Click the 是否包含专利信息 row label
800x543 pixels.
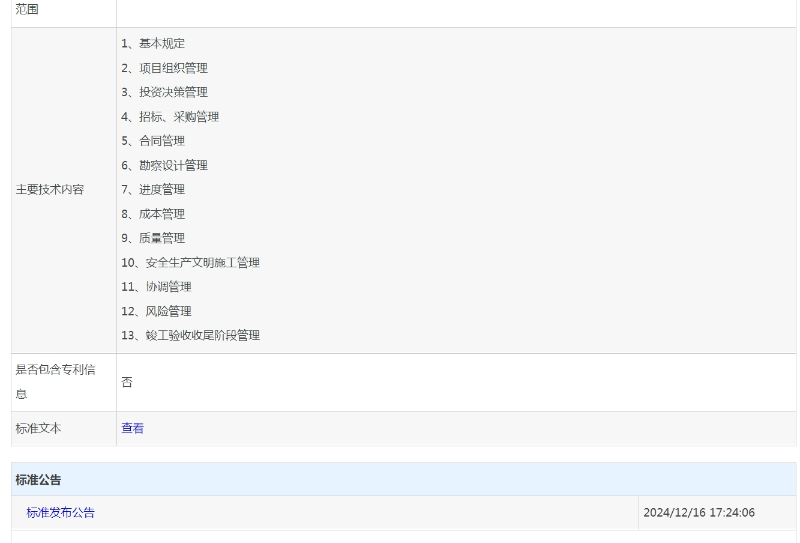tap(55, 382)
